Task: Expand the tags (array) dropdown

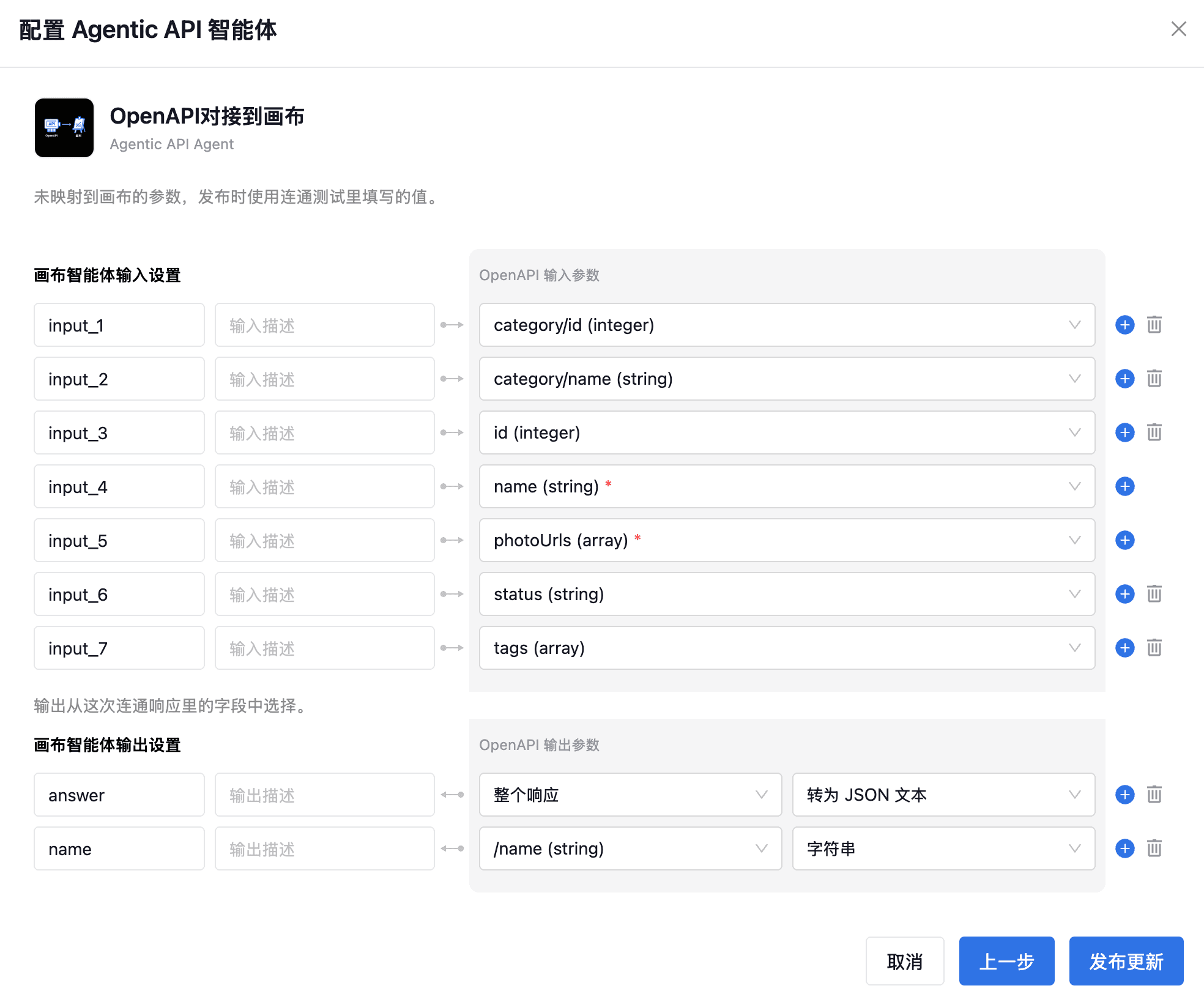Action: click(787, 648)
